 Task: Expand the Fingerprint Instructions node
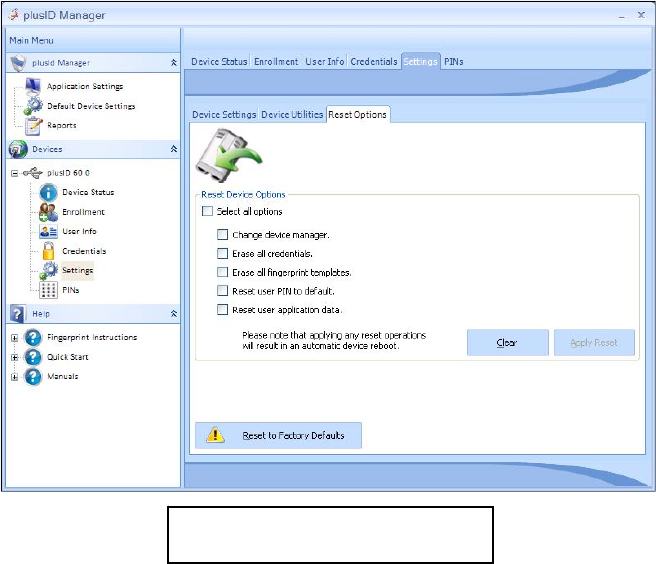[15, 338]
